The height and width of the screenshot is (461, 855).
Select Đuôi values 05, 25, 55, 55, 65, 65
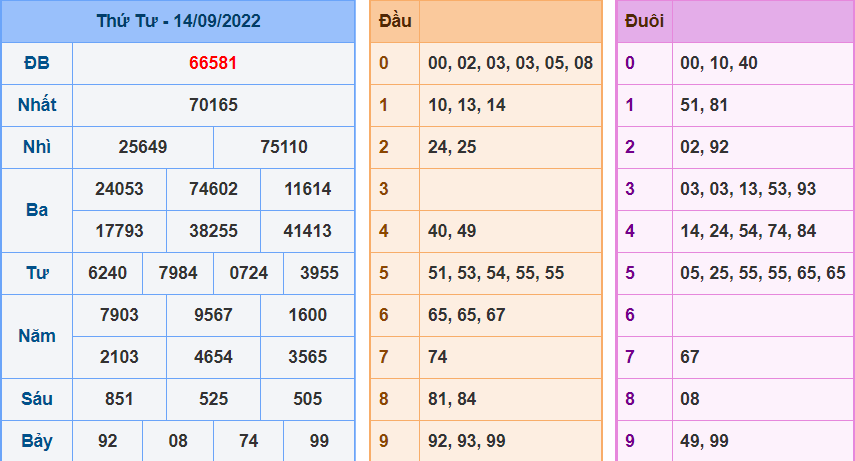[x=763, y=273]
